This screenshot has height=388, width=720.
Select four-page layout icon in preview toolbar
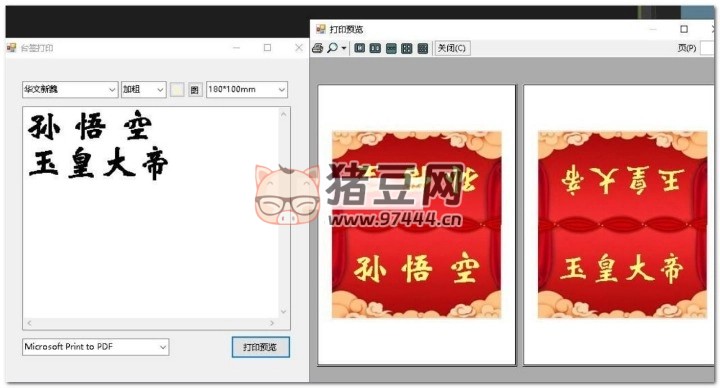[406, 48]
